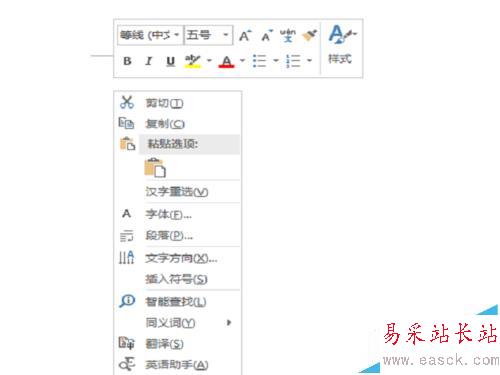The width and height of the screenshot is (500, 375).
Task: Click the Bold button in mini toolbar
Action: tap(127, 61)
